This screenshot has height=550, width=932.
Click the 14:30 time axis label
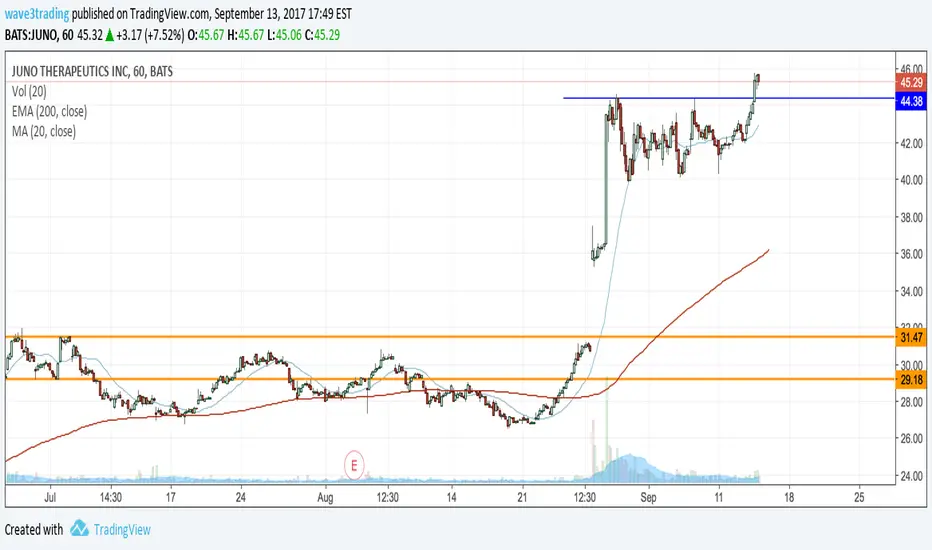(x=111, y=497)
